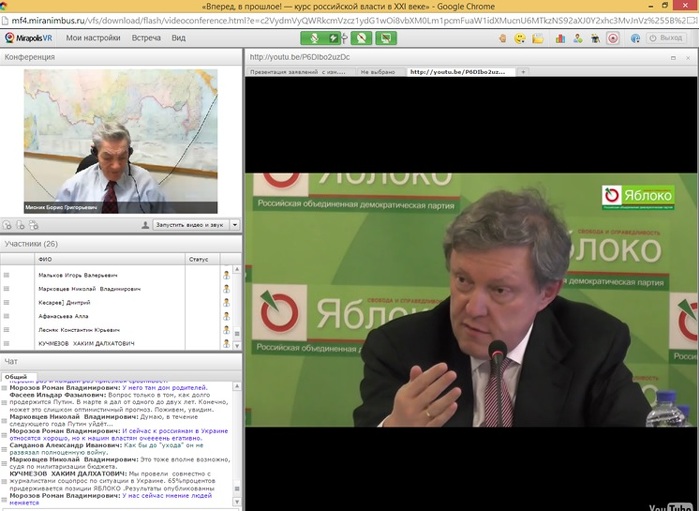Click participants list scroll up arrow

coord(237,269)
